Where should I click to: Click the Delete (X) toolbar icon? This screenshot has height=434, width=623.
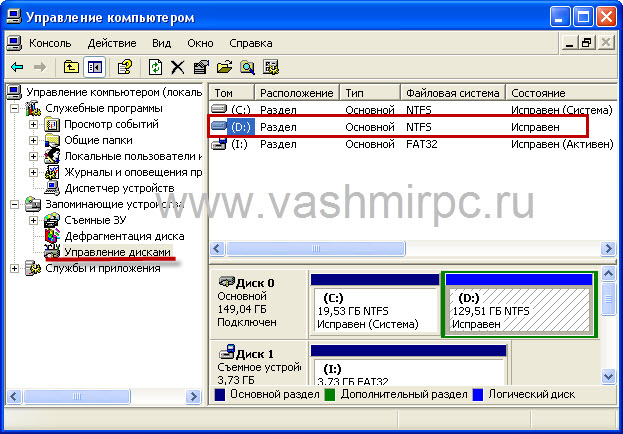pyautogui.click(x=178, y=67)
